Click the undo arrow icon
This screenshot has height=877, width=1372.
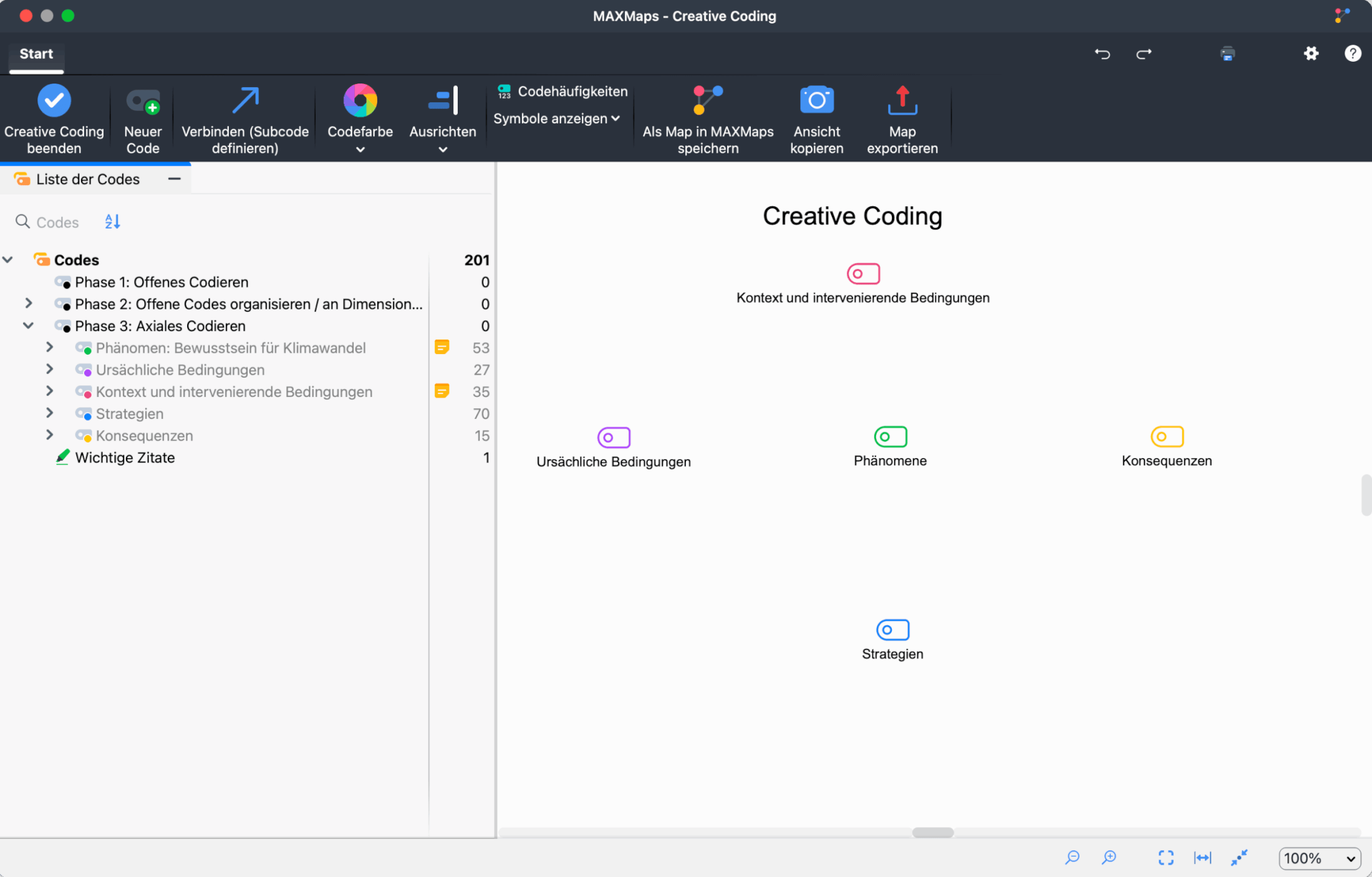pyautogui.click(x=1102, y=54)
